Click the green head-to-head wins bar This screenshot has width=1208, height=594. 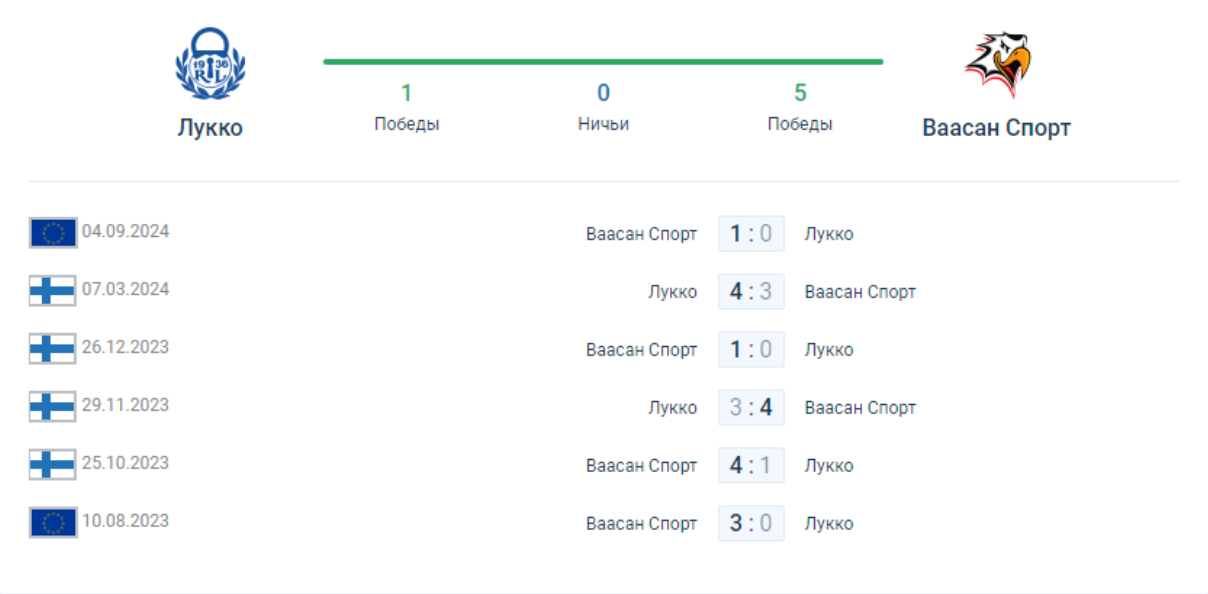point(603,62)
